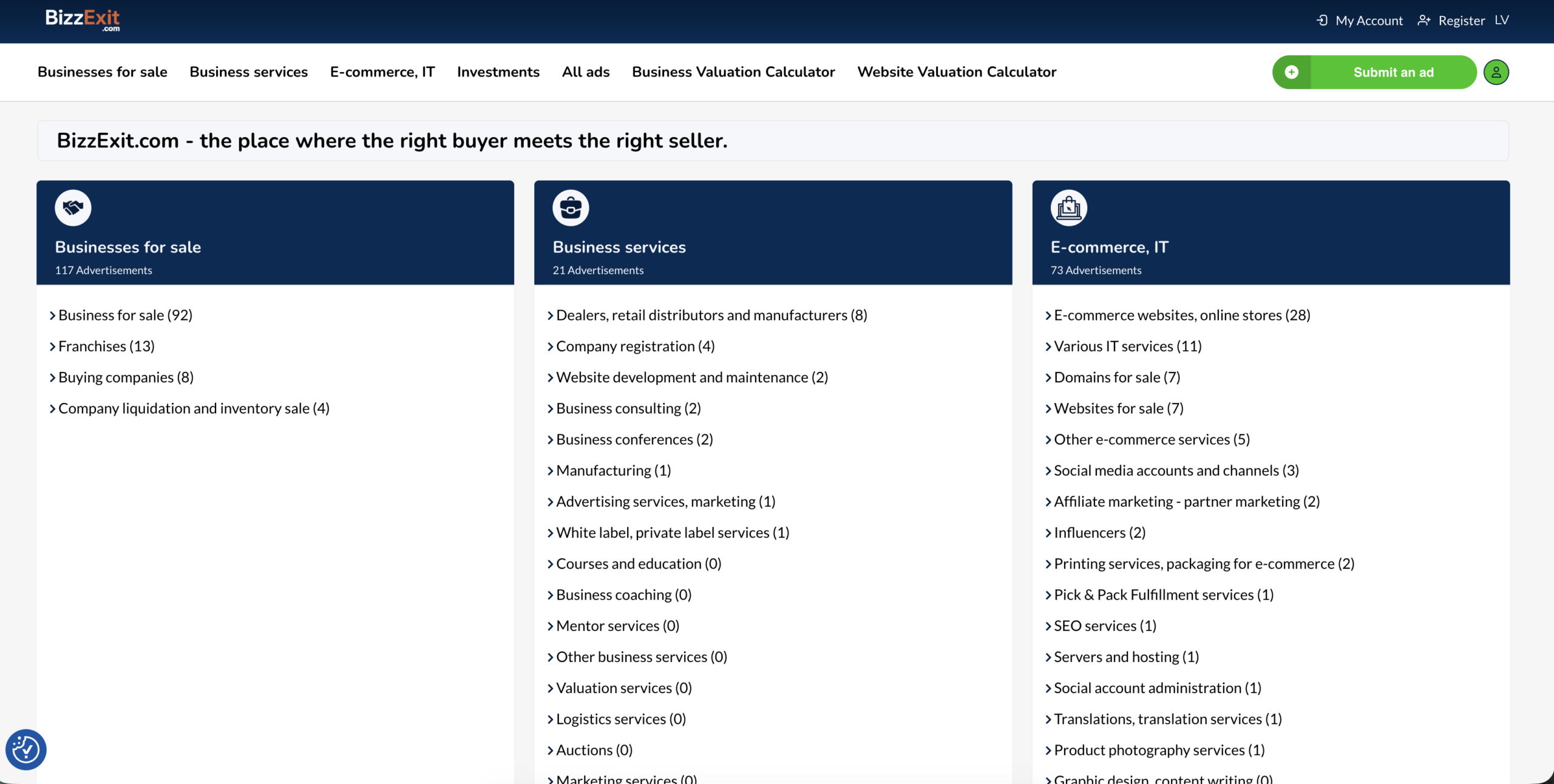
Task: Click the add-user icon beside Register
Action: pos(1423,21)
